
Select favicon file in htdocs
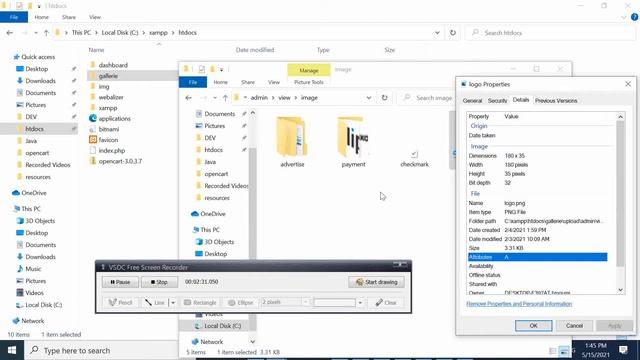tap(108, 140)
